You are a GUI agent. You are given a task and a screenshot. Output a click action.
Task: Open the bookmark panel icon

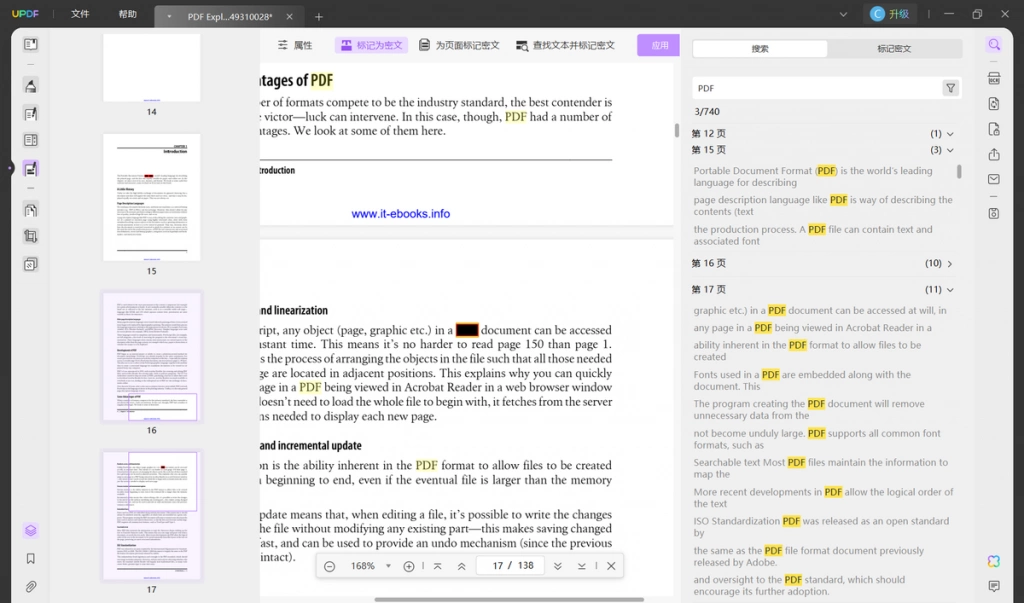tap(31, 559)
